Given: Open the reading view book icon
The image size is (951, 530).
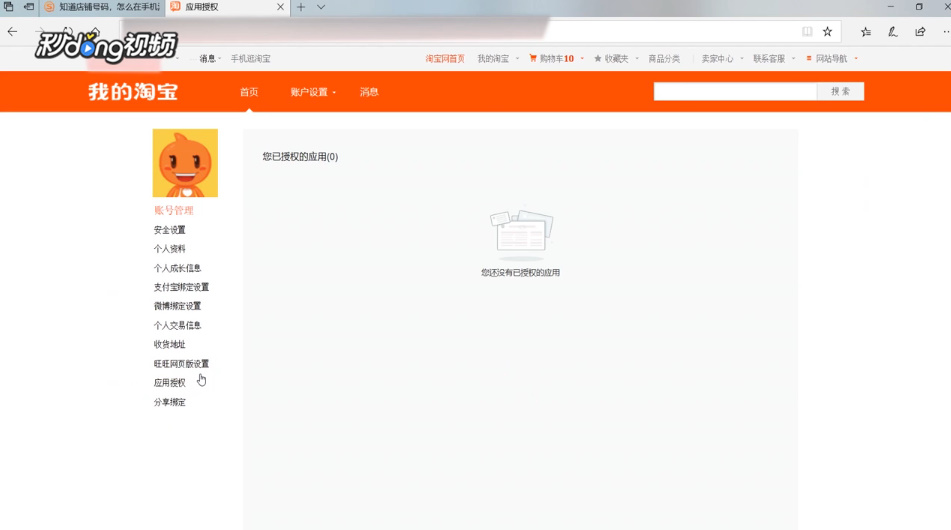Looking at the screenshot, I should pos(807,32).
